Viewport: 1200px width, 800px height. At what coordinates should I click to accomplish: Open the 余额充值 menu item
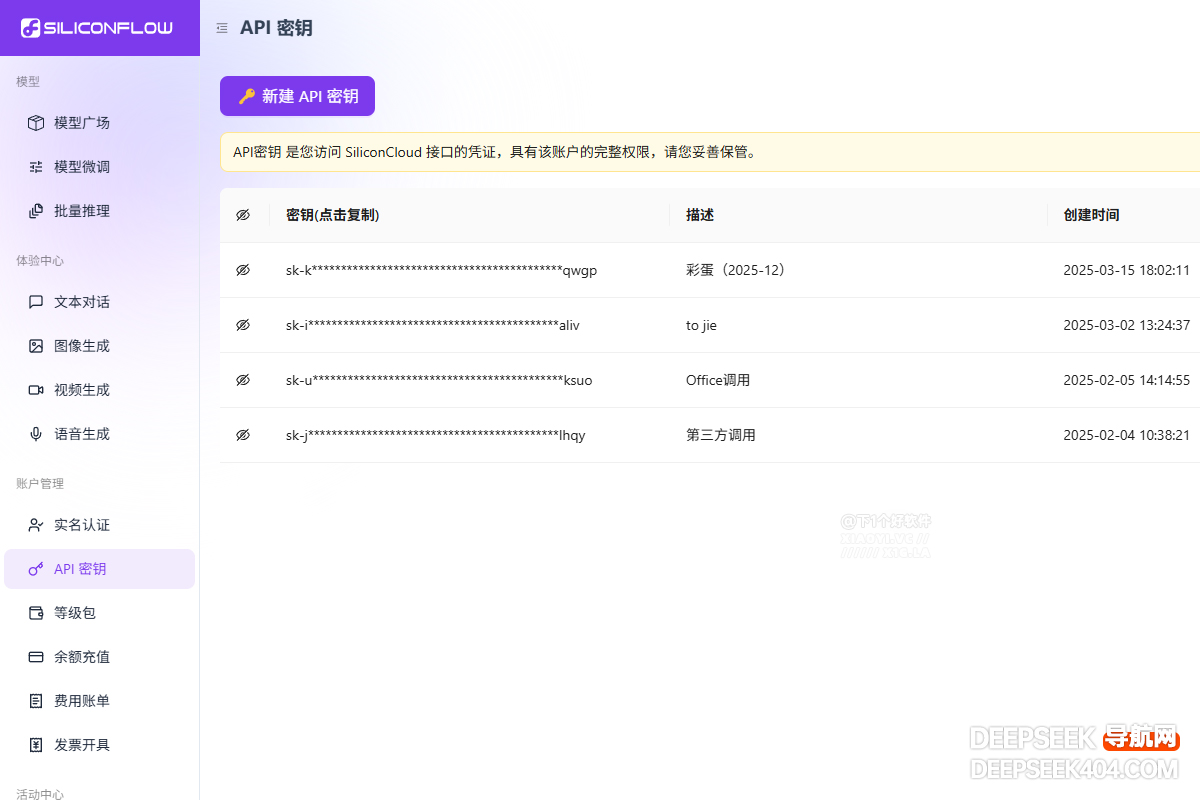(x=82, y=657)
